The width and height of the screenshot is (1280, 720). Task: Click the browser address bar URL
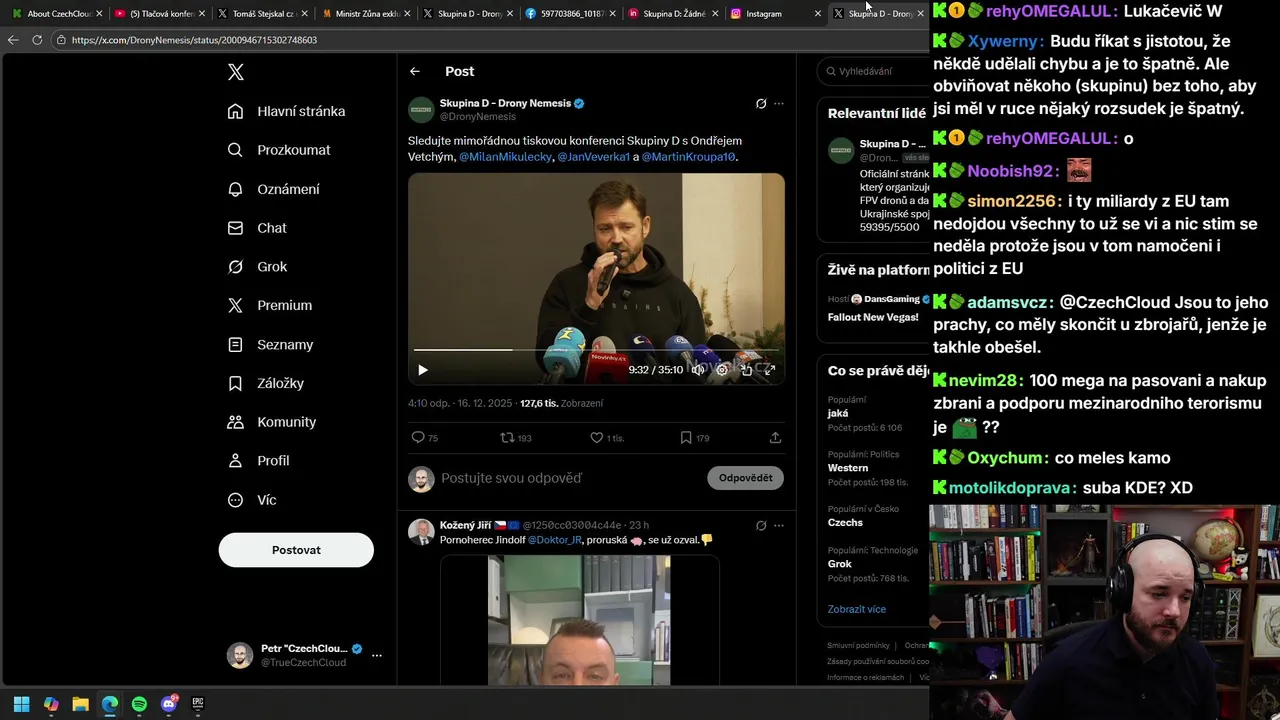[x=194, y=40]
